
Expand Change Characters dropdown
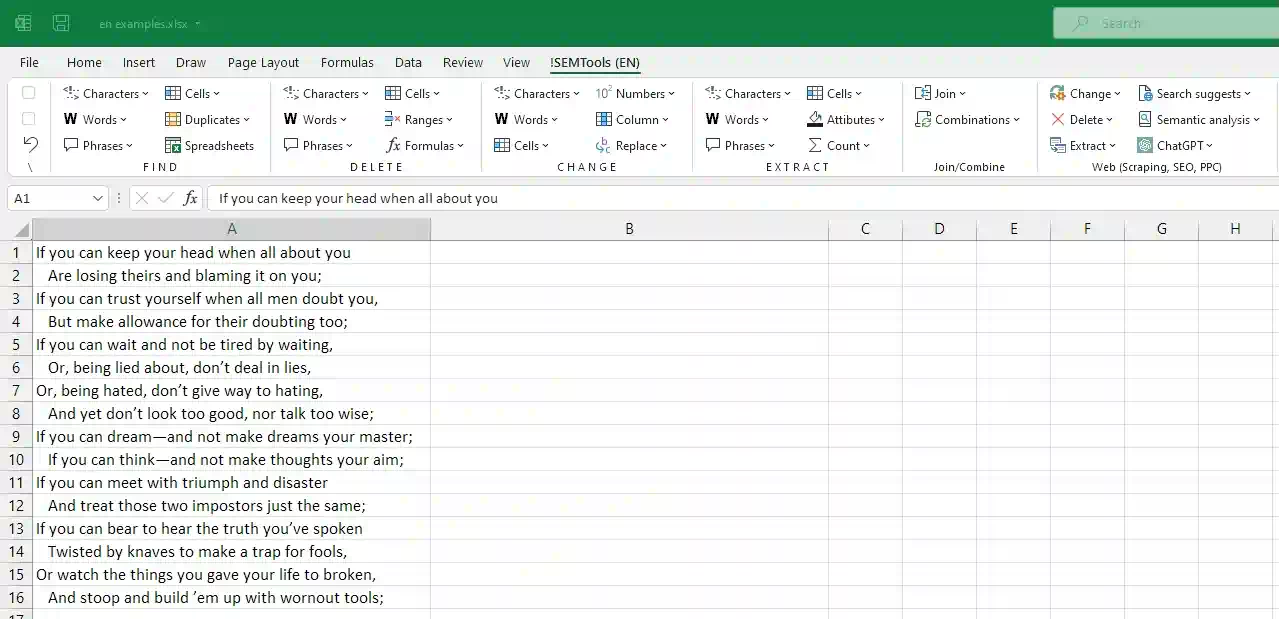576,94
